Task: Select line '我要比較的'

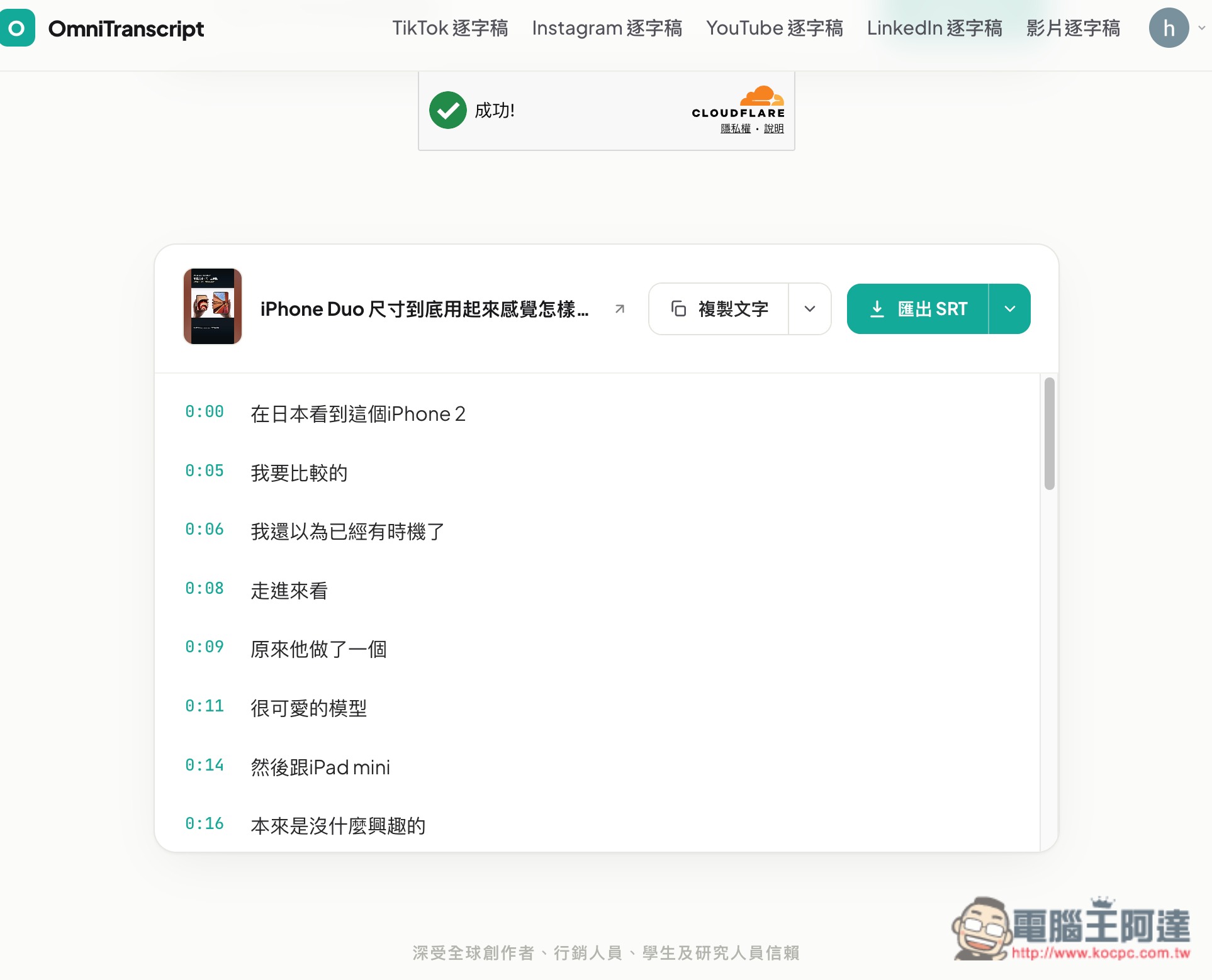Action: click(x=299, y=473)
